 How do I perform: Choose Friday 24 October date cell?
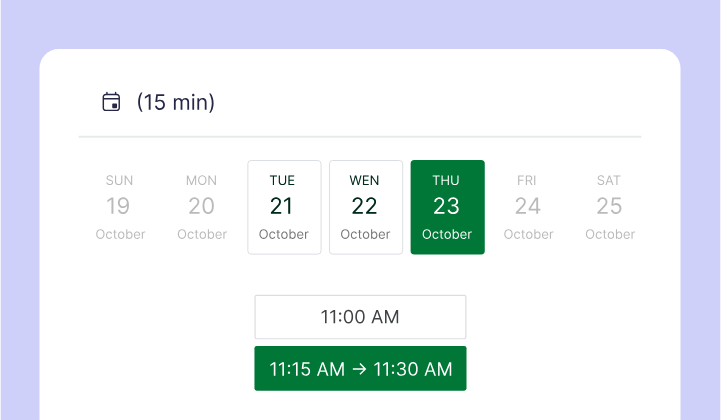(x=528, y=207)
